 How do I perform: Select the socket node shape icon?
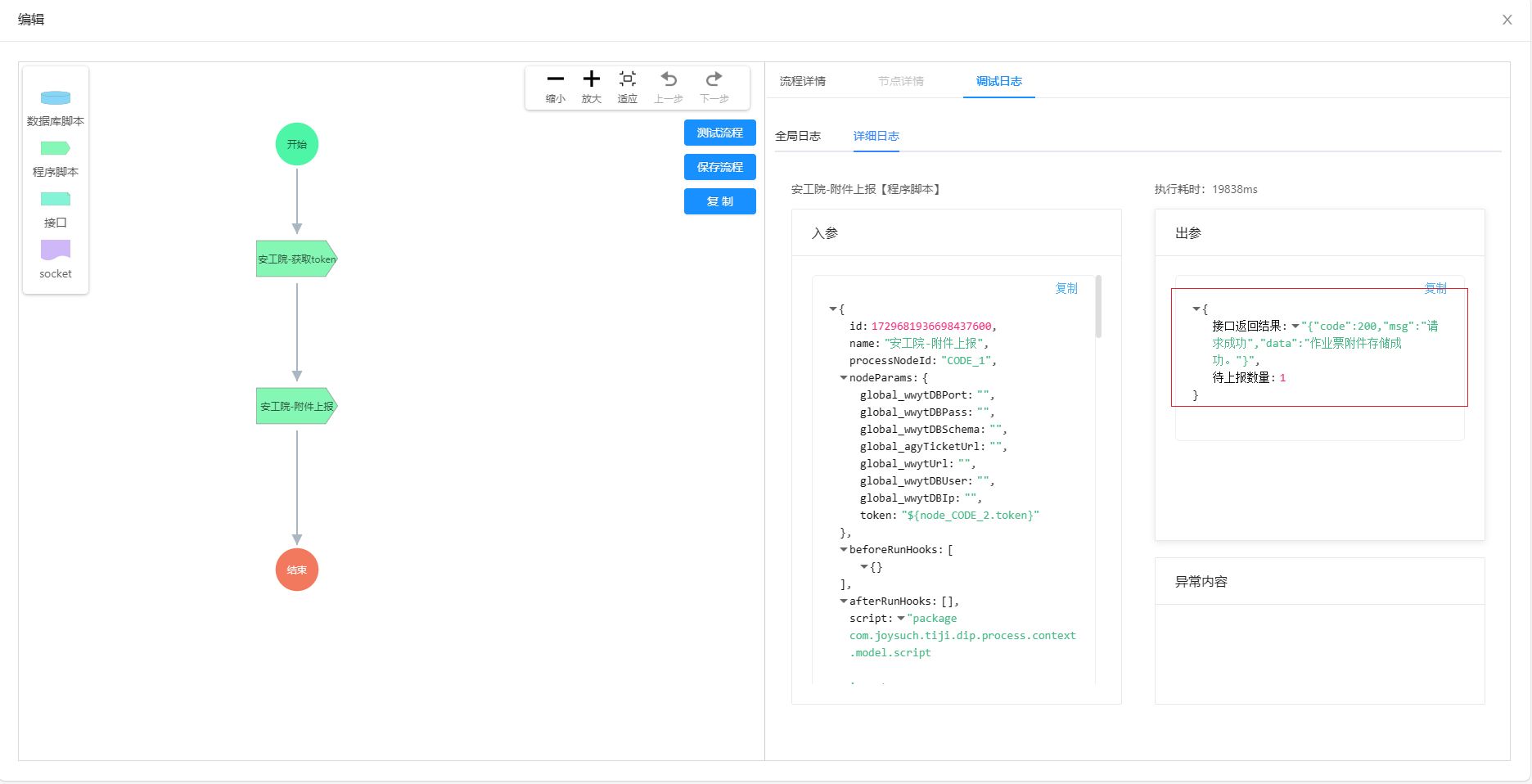56,250
